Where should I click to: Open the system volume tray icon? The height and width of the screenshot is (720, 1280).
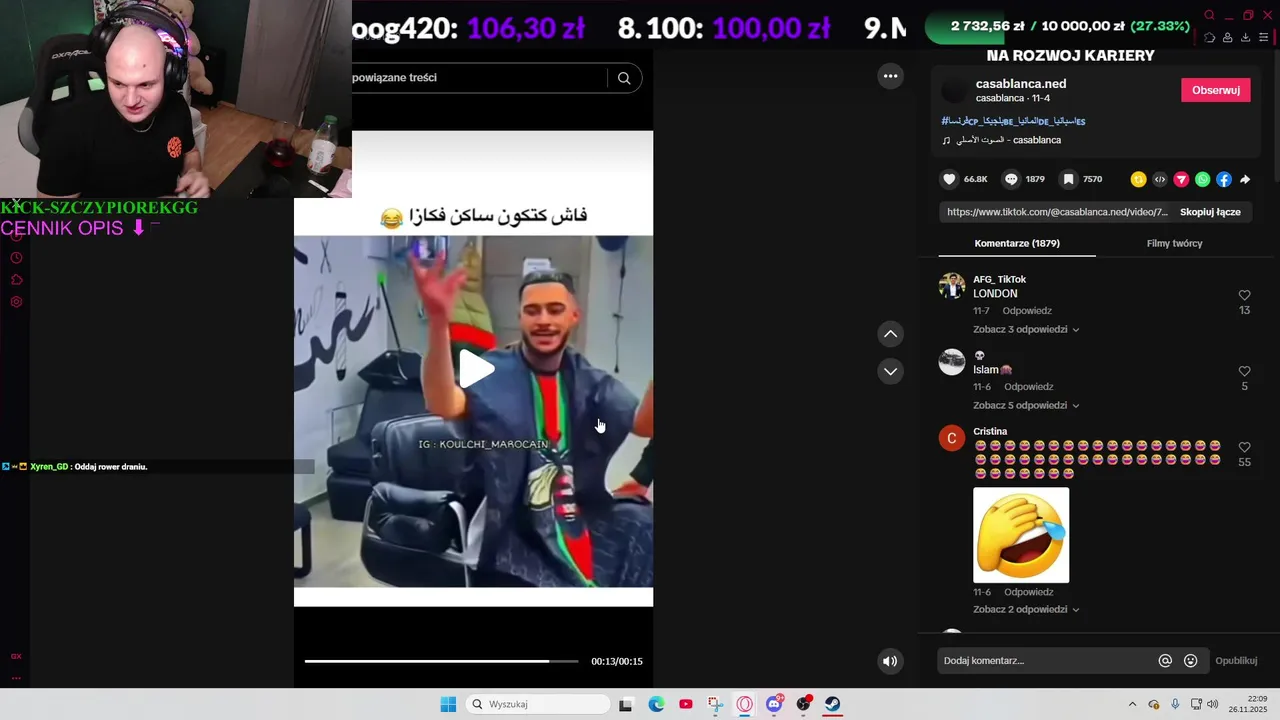[1212, 704]
